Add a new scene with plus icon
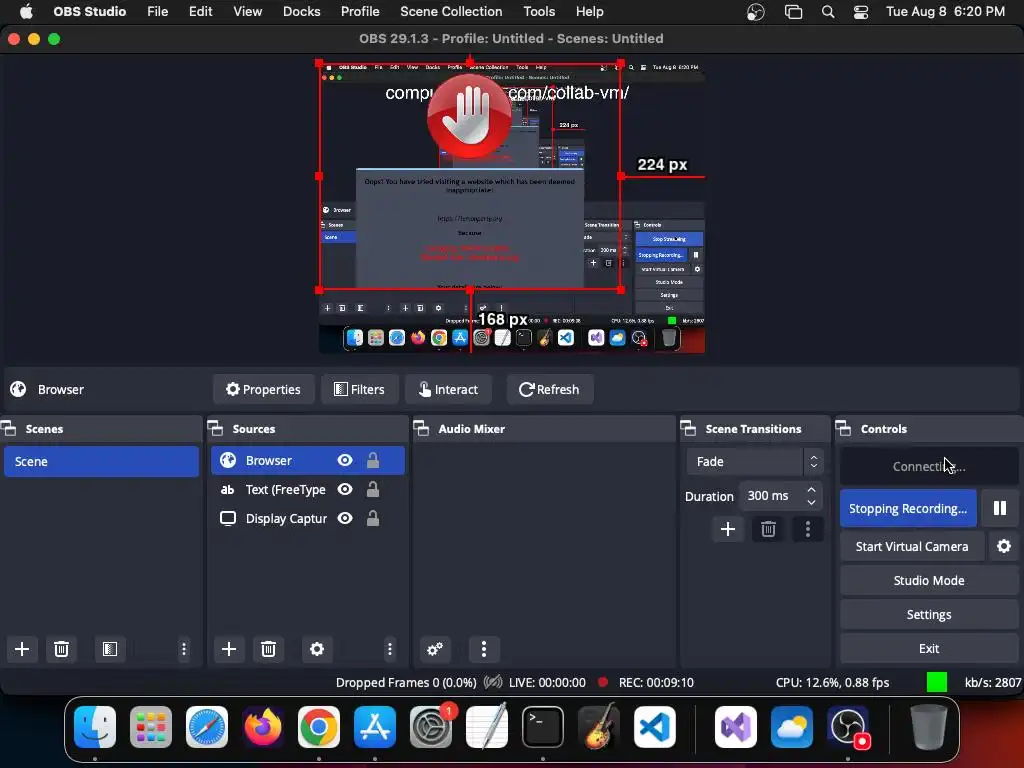Image resolution: width=1024 pixels, height=768 pixels. pyautogui.click(x=22, y=648)
